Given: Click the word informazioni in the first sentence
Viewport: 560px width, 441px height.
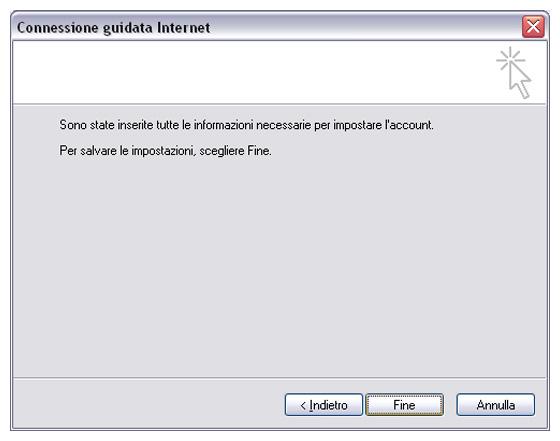Looking at the screenshot, I should (224, 125).
